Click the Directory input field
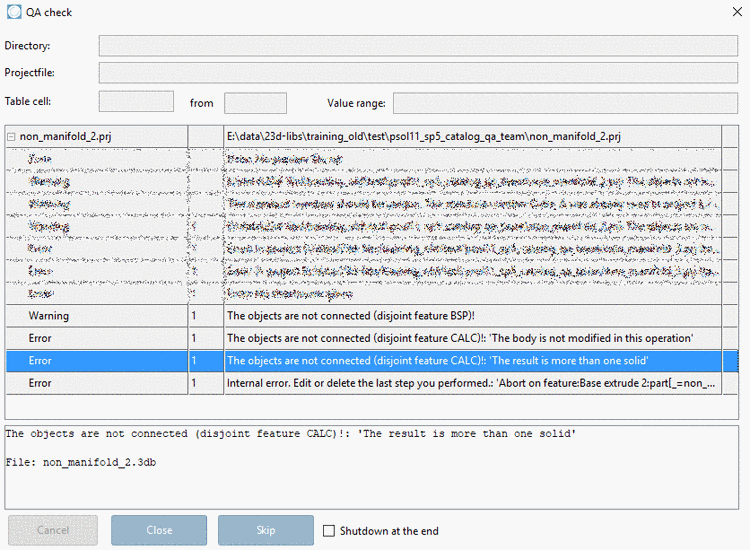750x550 pixels. pos(418,46)
